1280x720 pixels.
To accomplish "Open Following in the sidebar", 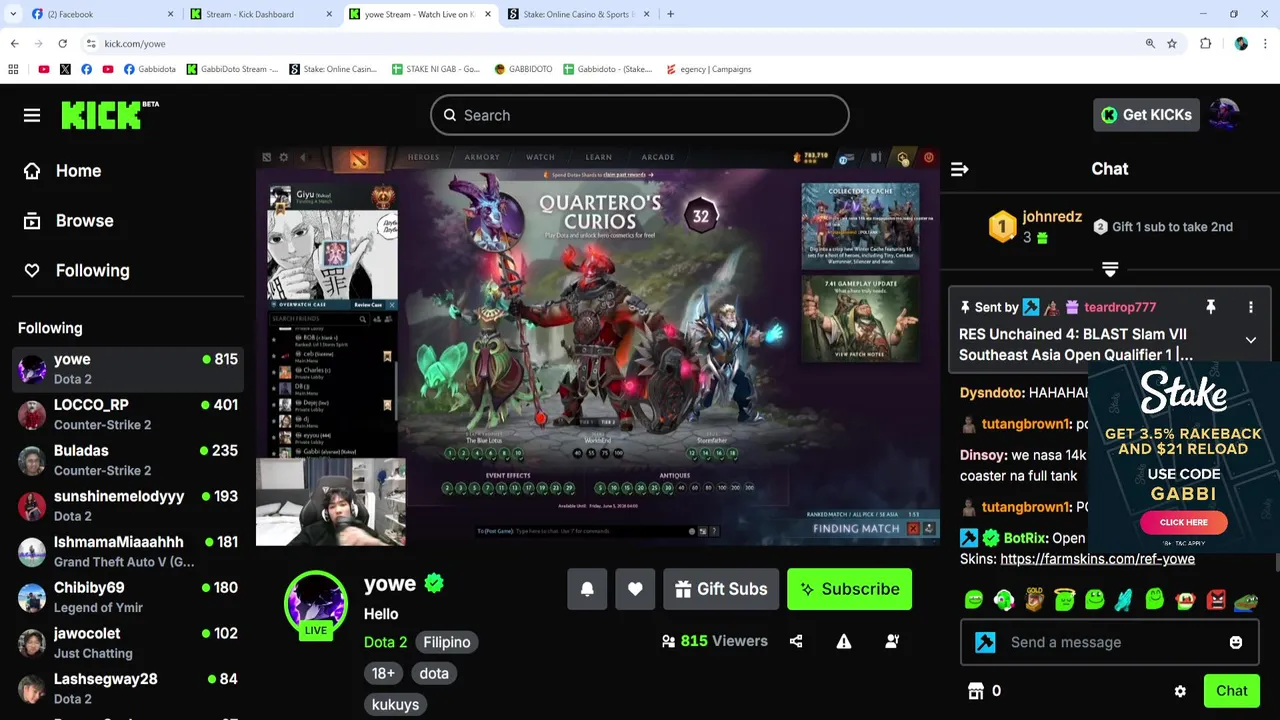I will (76, 271).
